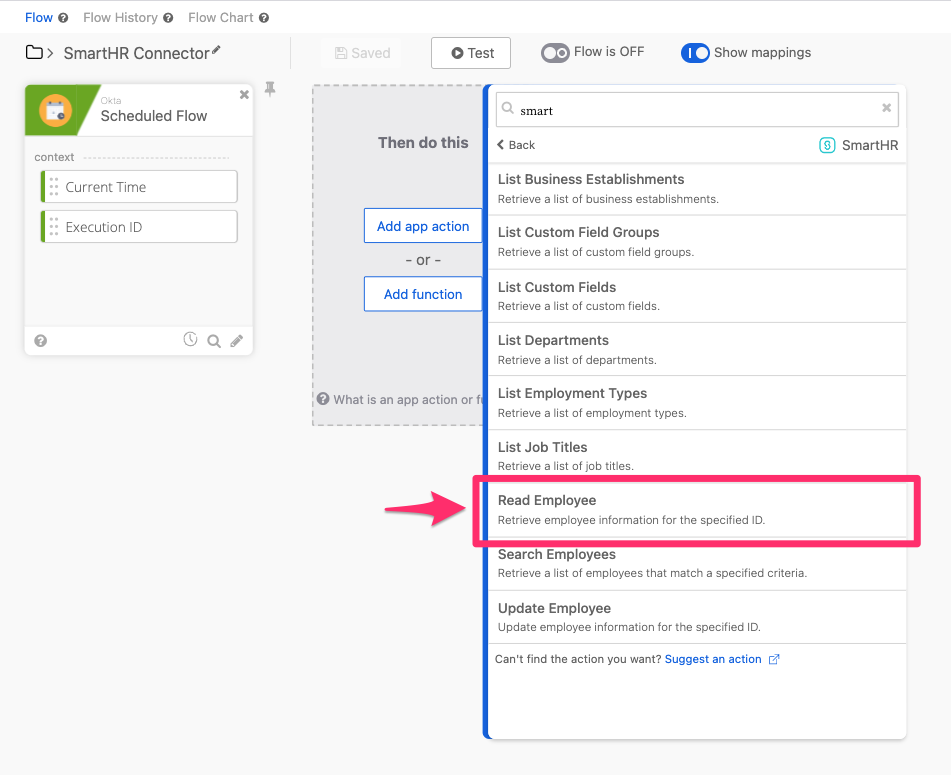Click the SmartHR connector icon in the panel header

[x=827, y=144]
